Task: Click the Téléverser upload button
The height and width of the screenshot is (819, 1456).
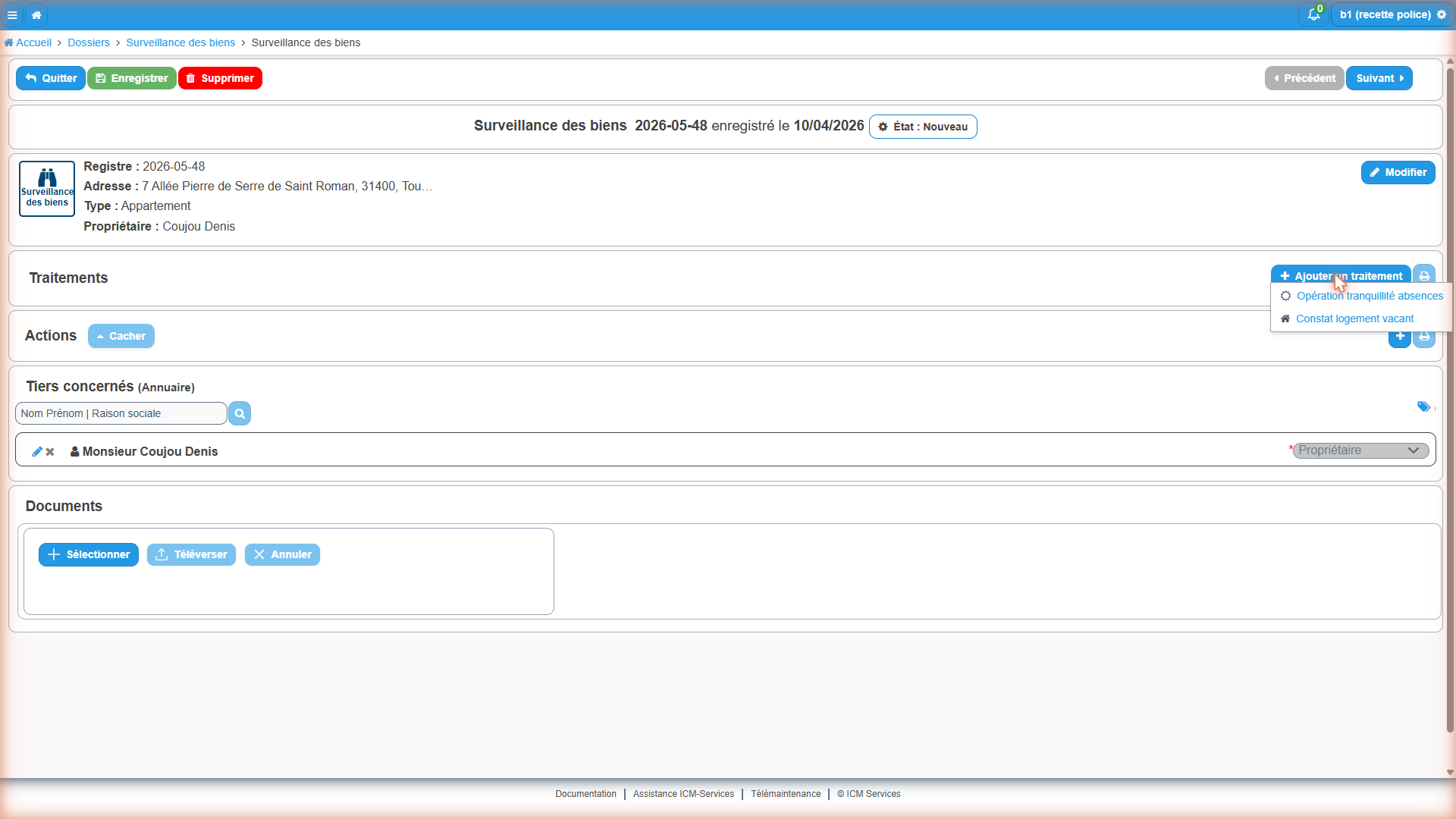Action: (191, 554)
